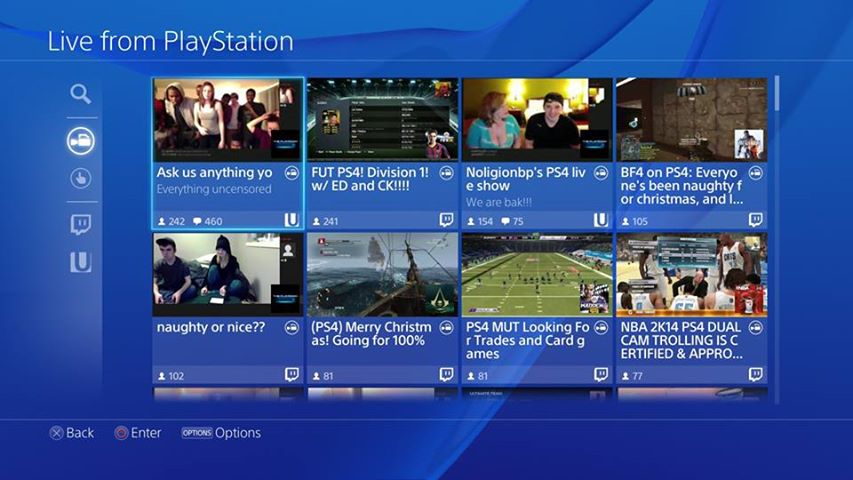Screen dimensions: 853x480
Task: Click Ustream logo on Noligionbp's live show card
Action: [601, 220]
